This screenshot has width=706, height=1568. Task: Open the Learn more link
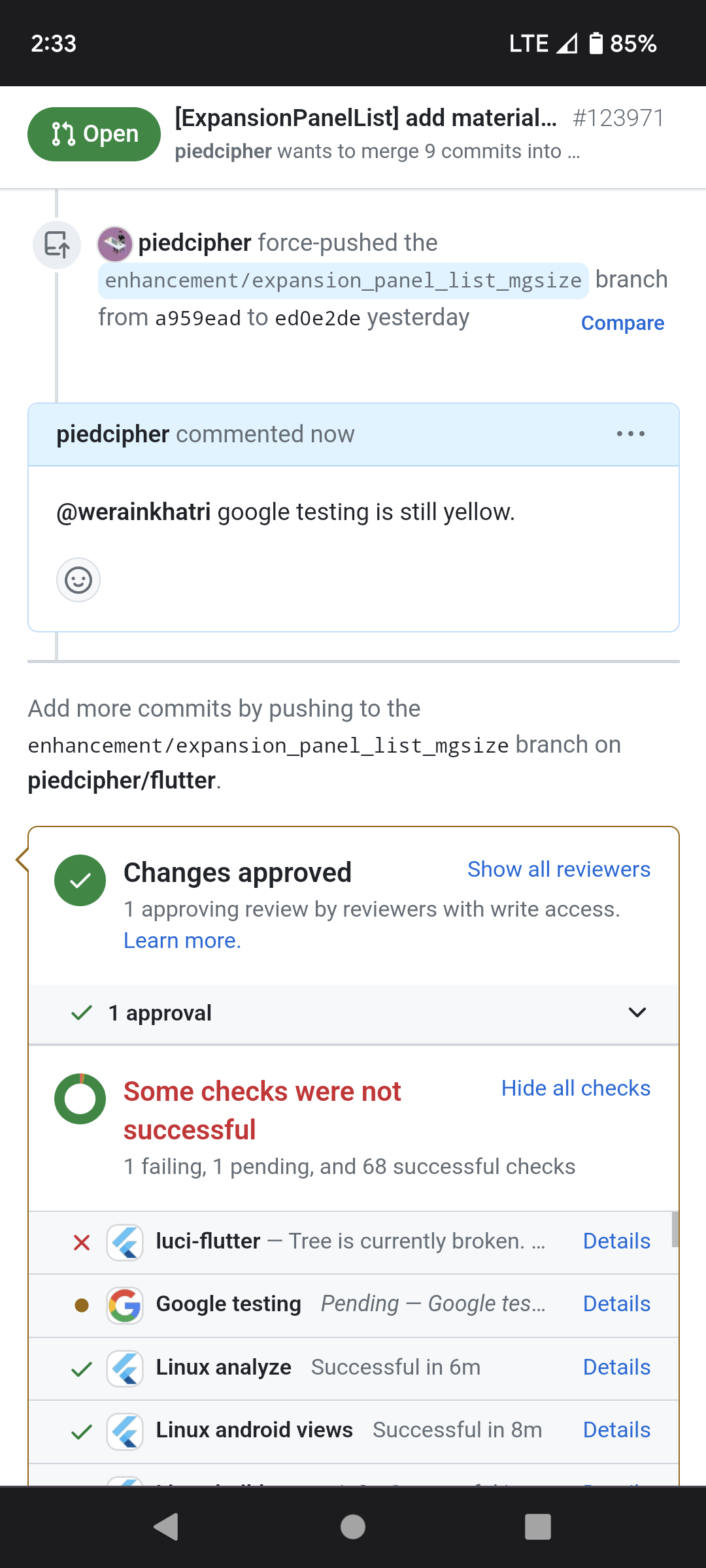click(x=182, y=941)
